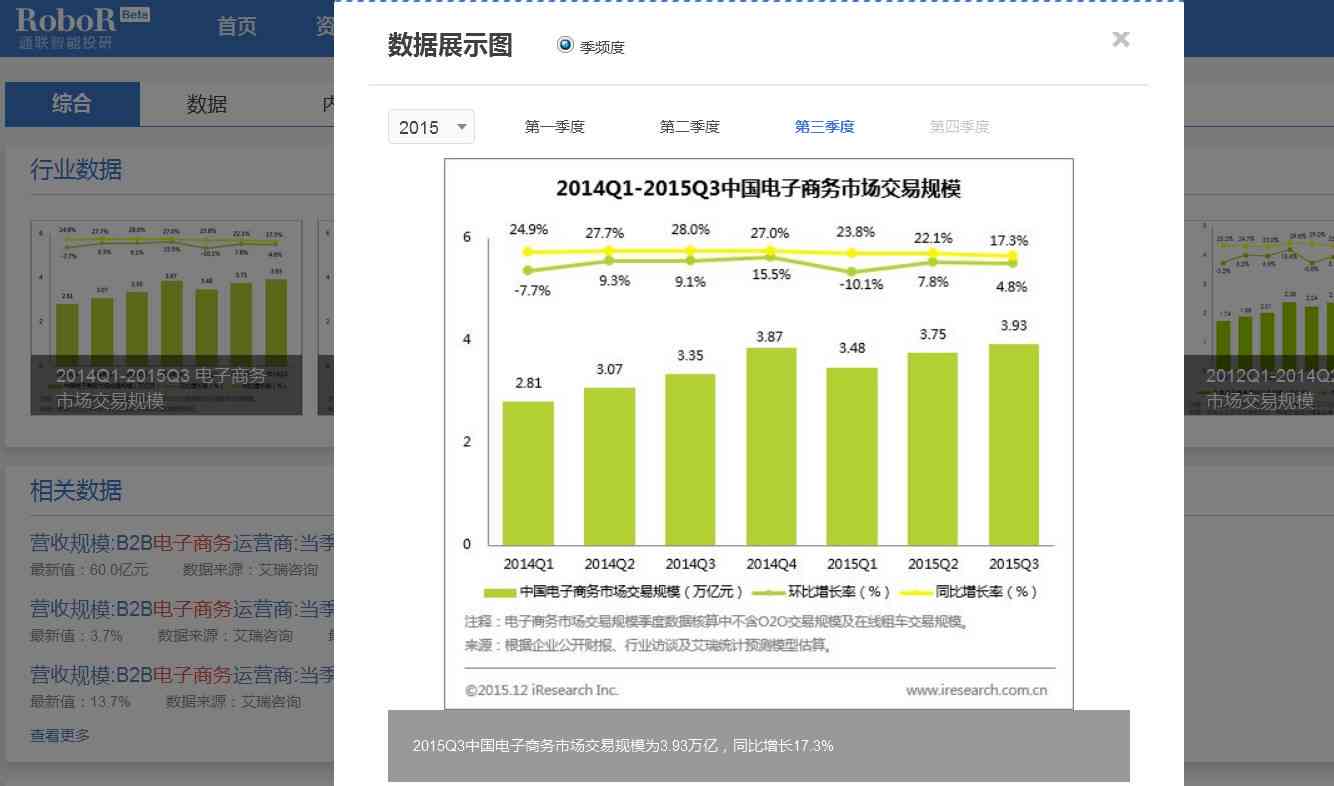Open the 数据 tab
This screenshot has width=1334, height=786.
207,104
